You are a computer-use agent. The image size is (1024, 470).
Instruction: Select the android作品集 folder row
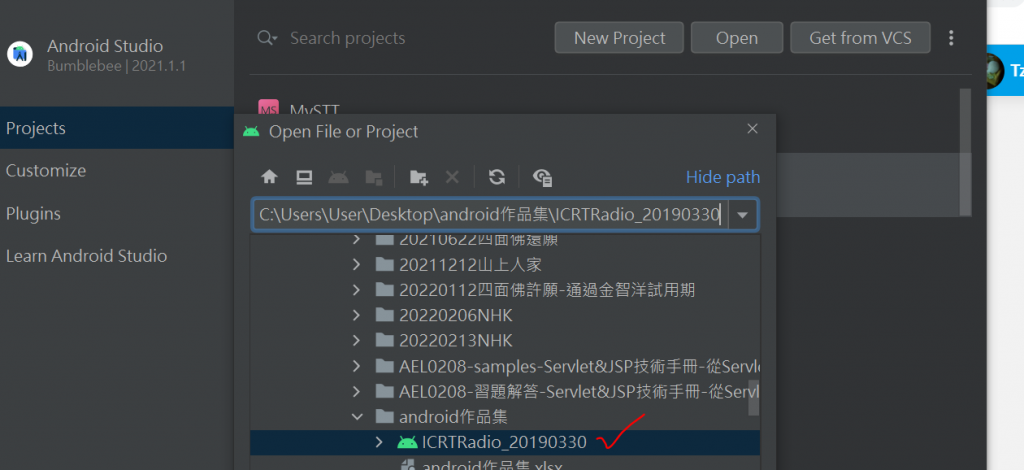[505, 416]
